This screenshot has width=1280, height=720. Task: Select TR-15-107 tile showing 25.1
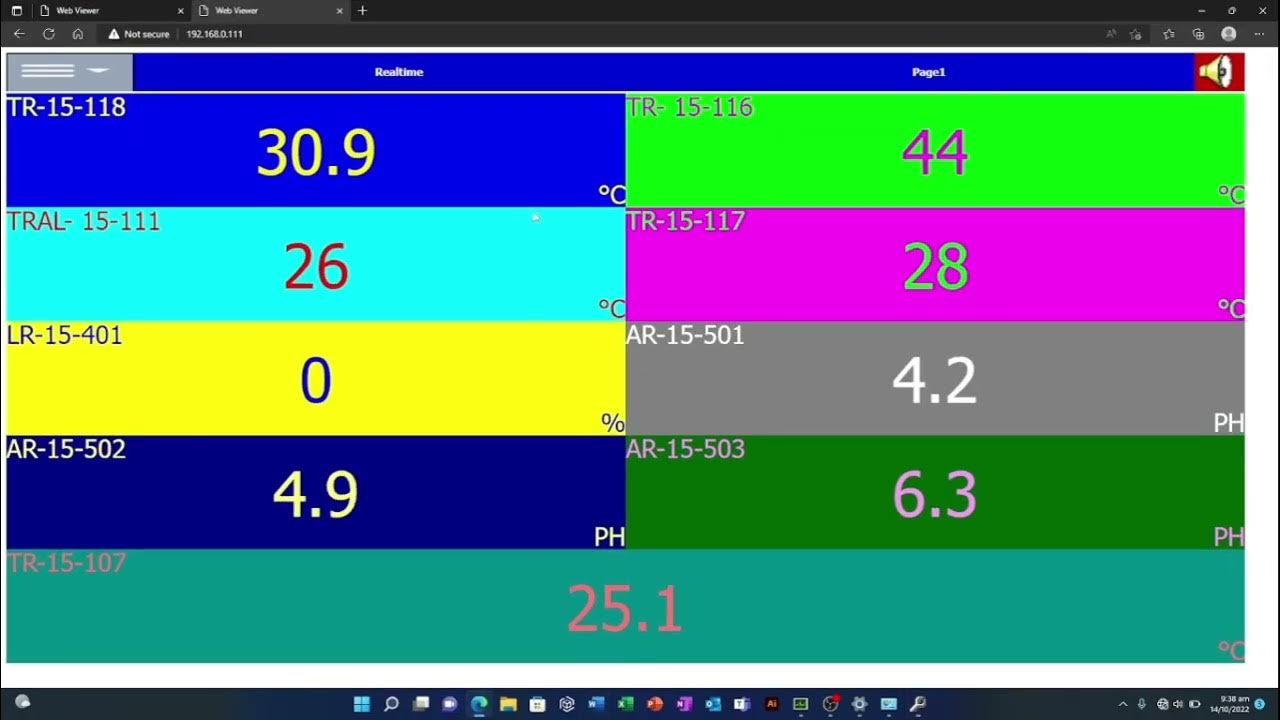point(625,606)
